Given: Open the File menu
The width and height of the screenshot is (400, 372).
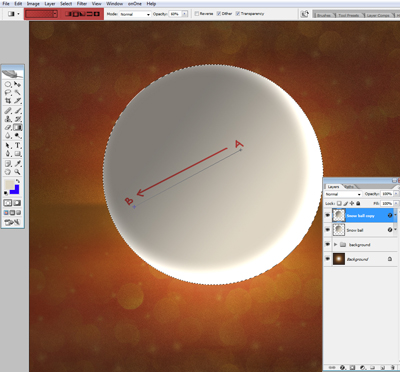Looking at the screenshot, I should click(6, 4).
